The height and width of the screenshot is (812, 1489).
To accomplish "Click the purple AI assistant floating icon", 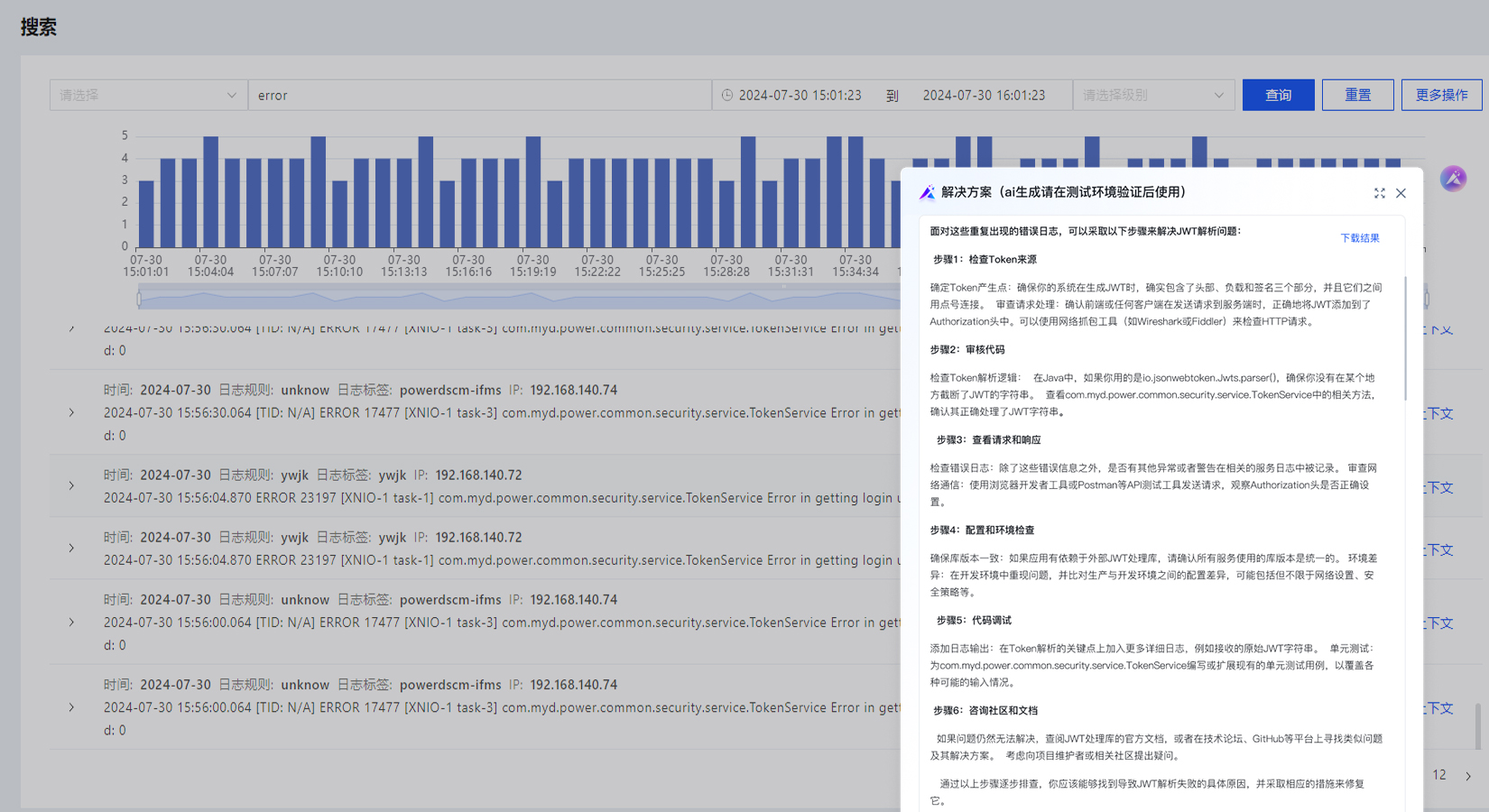I will coord(1453,179).
